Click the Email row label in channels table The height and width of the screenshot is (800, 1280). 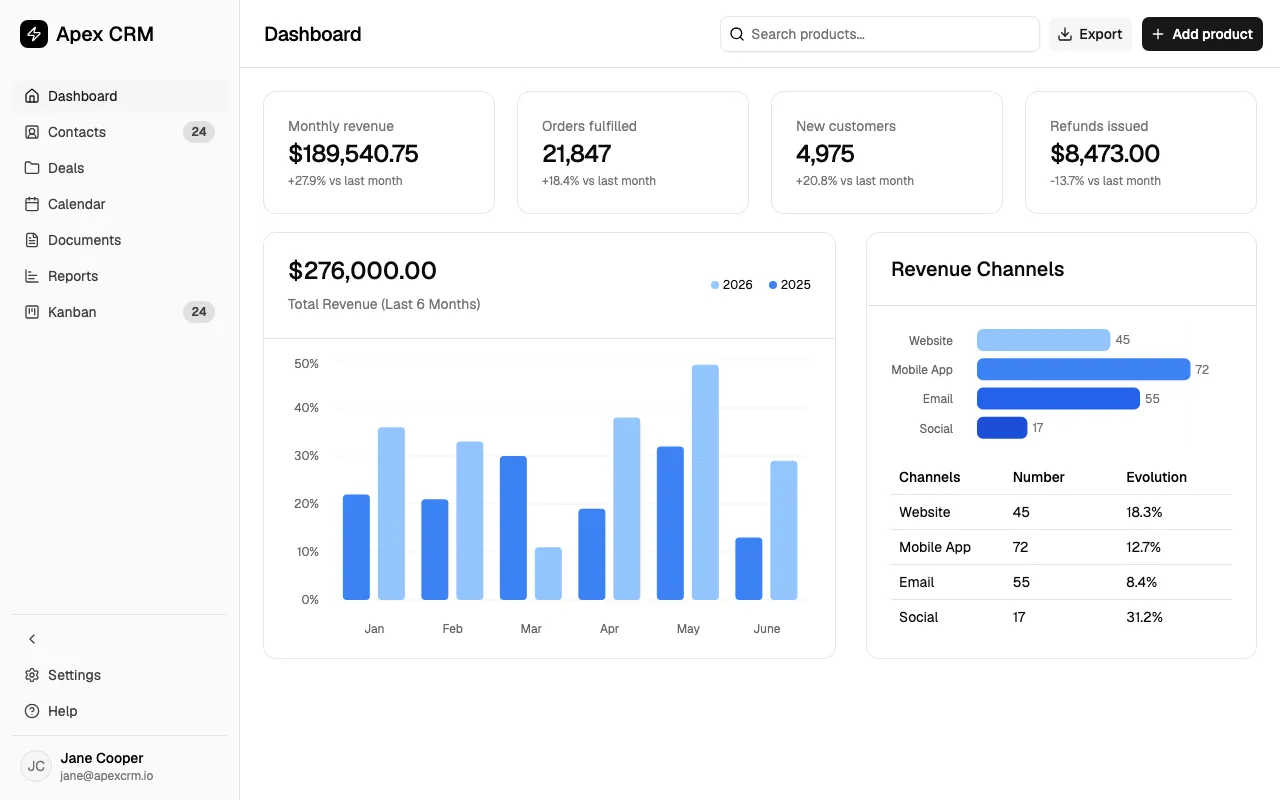tap(916, 582)
